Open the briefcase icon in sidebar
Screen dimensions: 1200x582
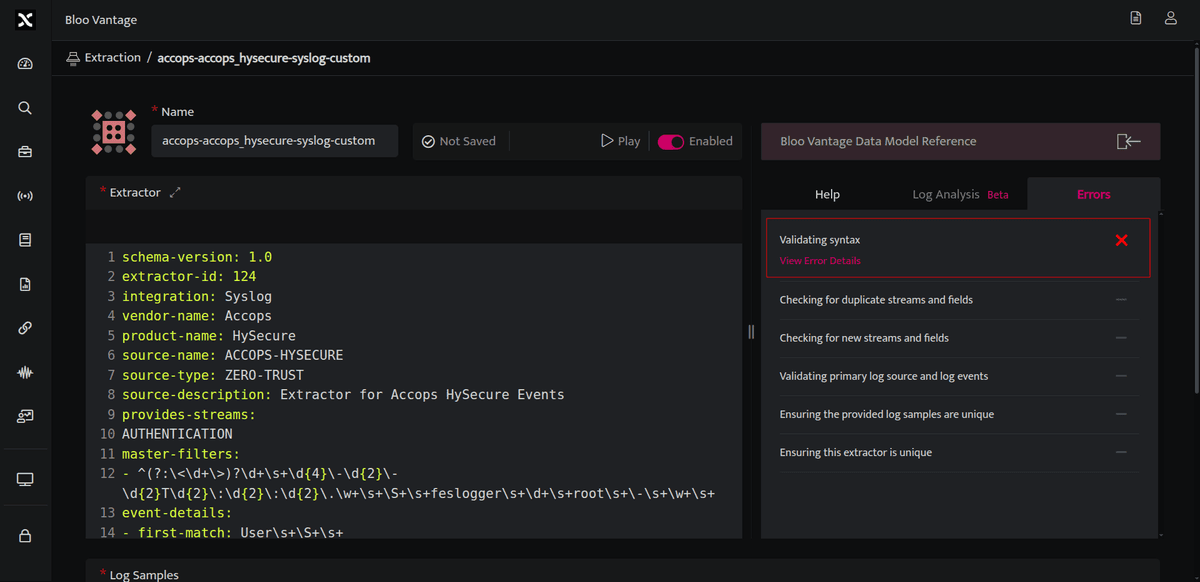coord(26,152)
